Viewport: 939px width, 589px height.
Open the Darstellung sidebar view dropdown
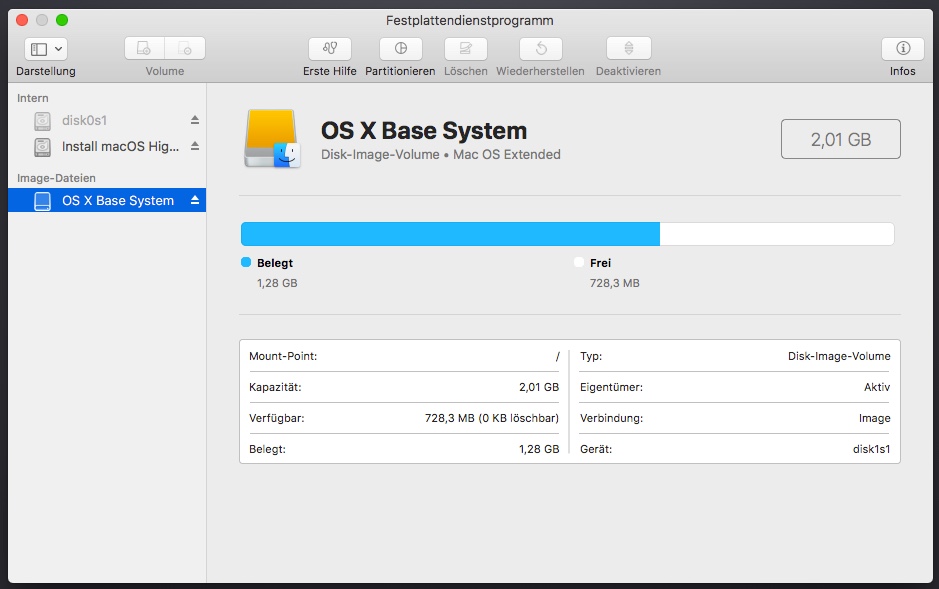click(x=46, y=49)
